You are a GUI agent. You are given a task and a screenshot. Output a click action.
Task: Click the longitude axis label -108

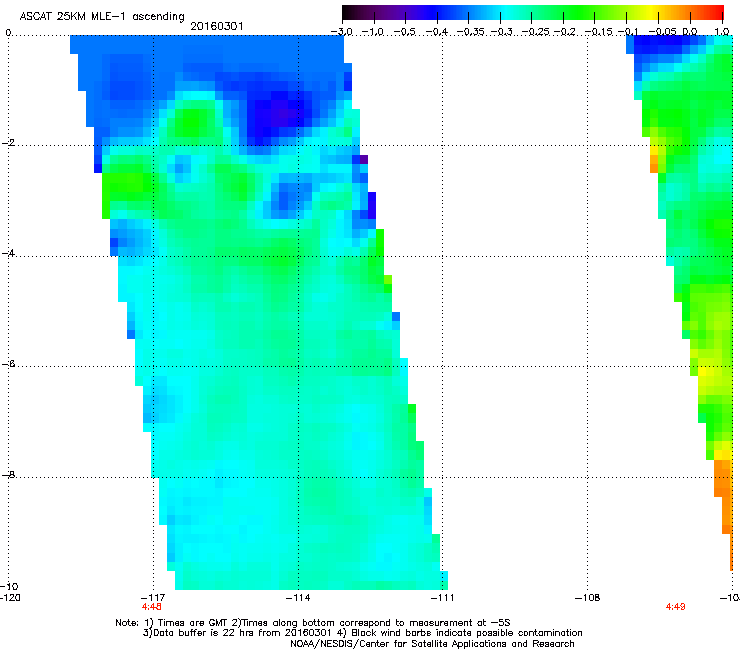(x=587, y=598)
